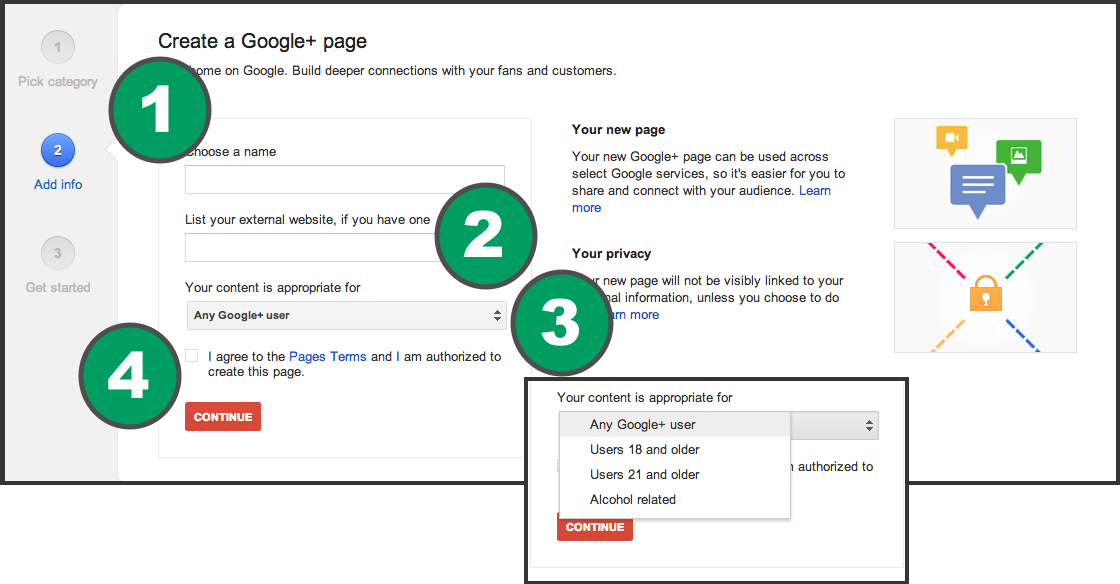Follow the Learn more link under Your new page

pyautogui.click(x=815, y=191)
